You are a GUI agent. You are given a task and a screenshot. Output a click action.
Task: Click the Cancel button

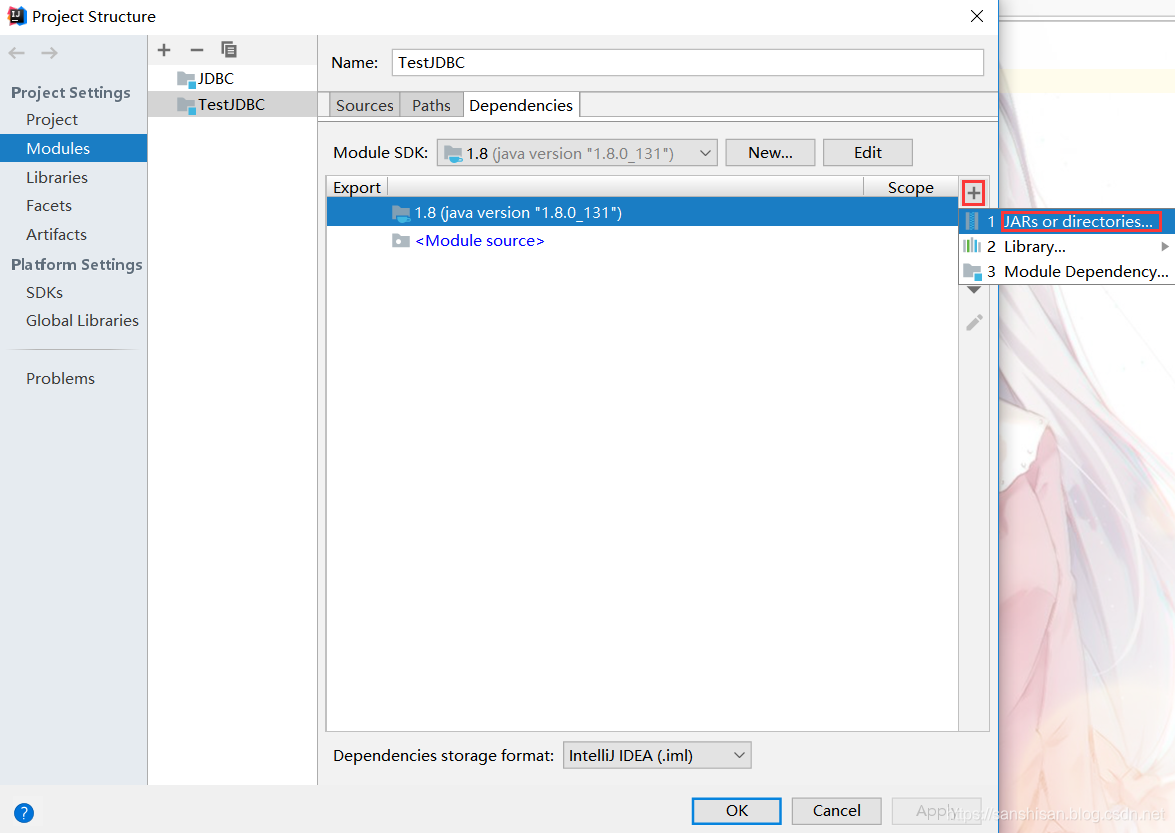point(836,811)
